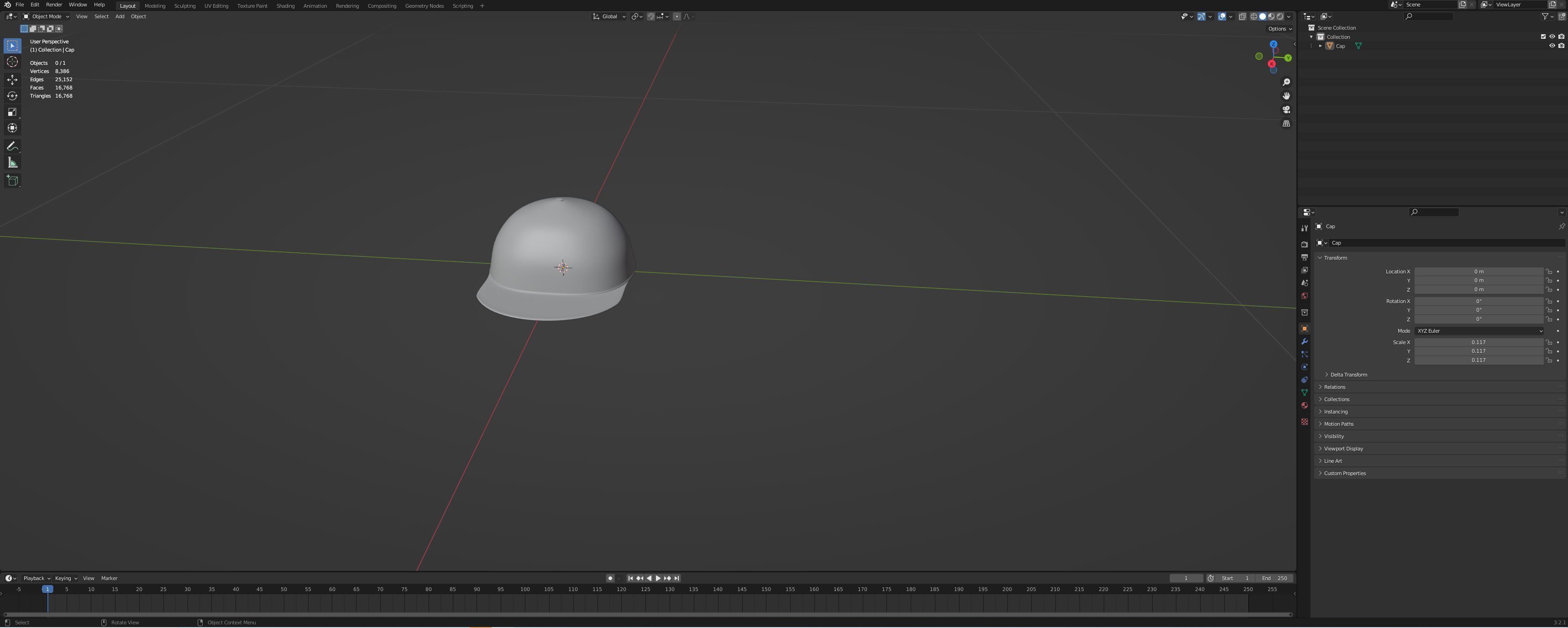Activate the Annotate pencil tool
The image size is (1568, 628).
click(x=12, y=147)
